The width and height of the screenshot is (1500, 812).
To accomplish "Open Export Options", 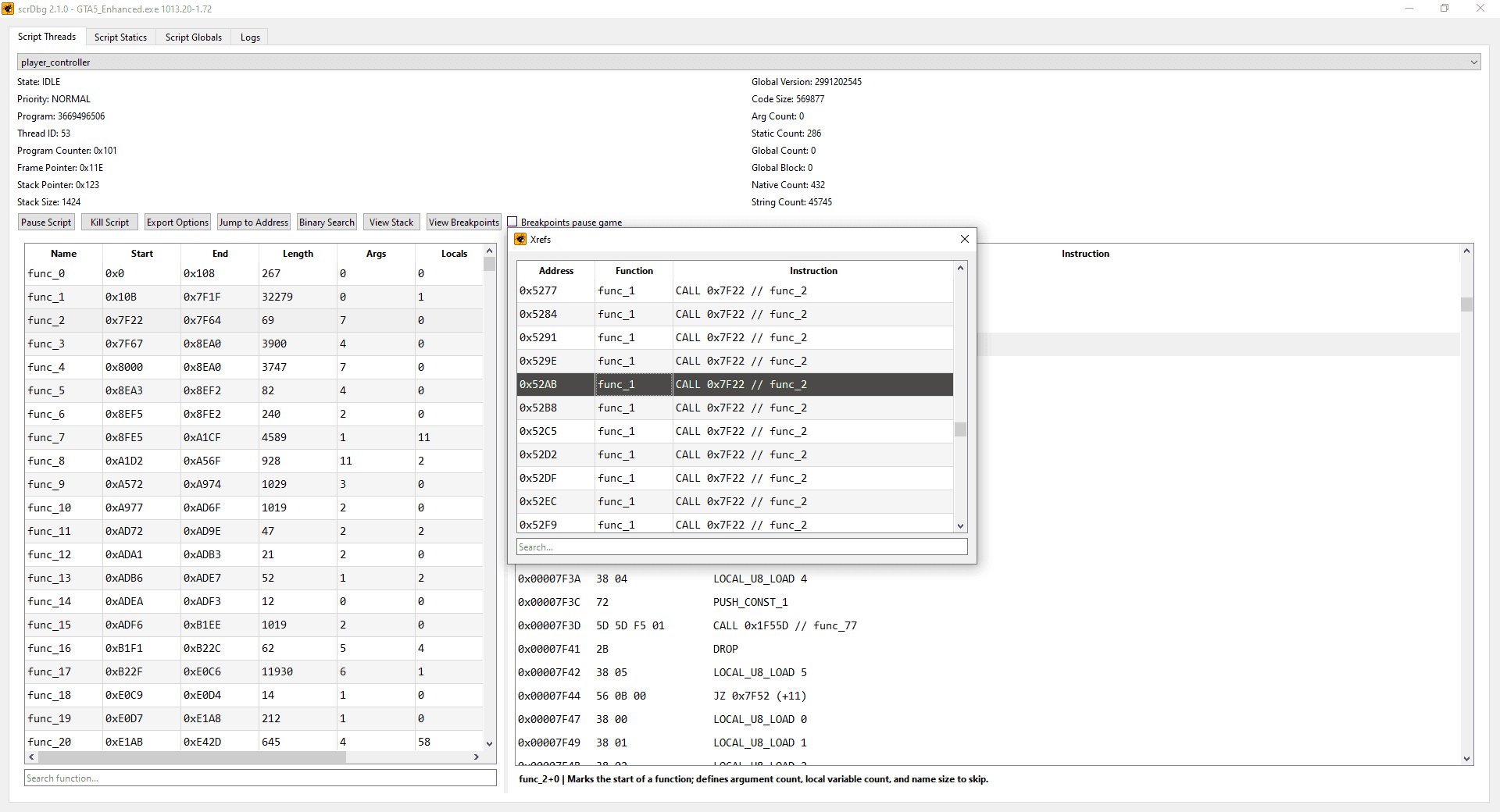I will (x=177, y=222).
